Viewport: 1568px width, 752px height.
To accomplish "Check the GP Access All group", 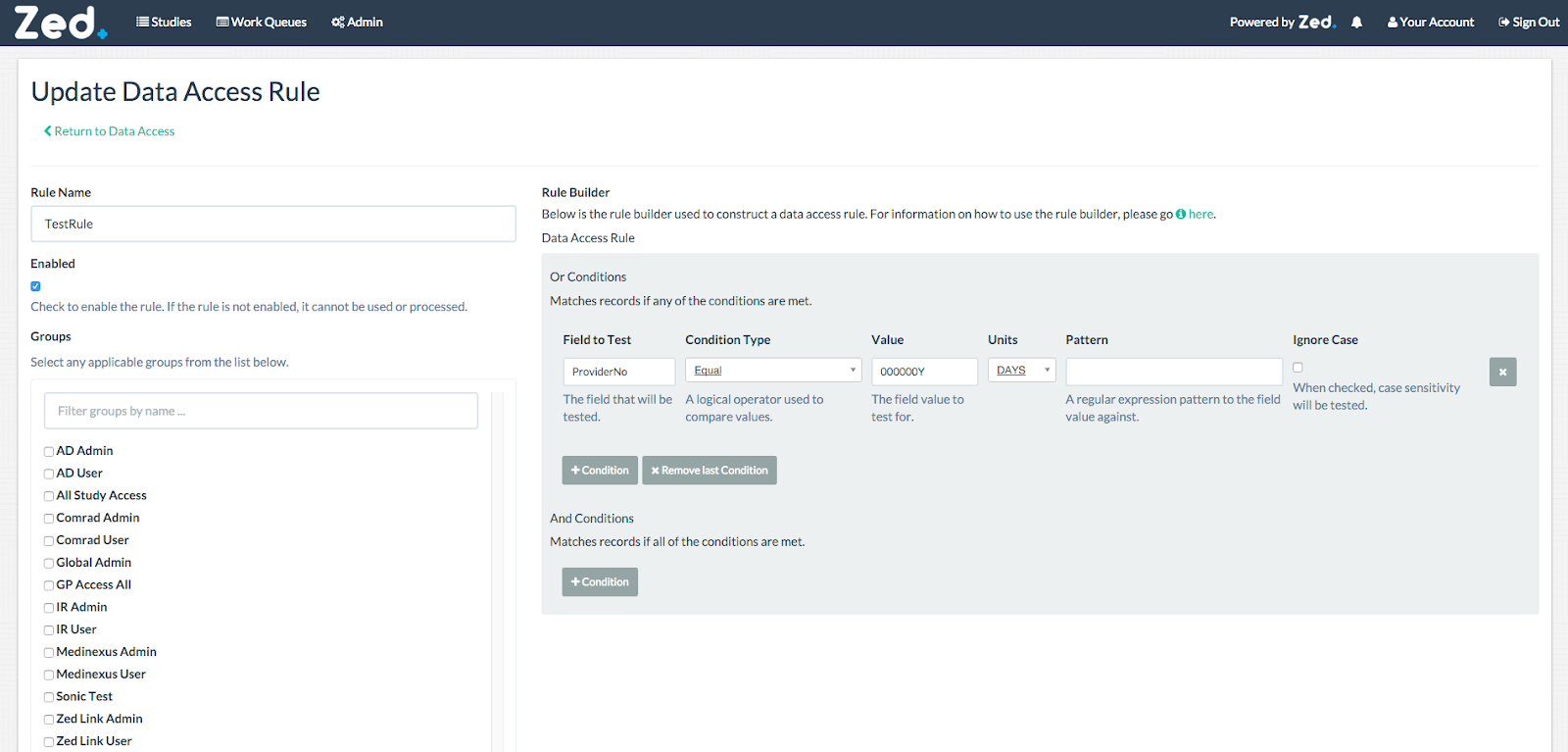I will click(x=48, y=586).
